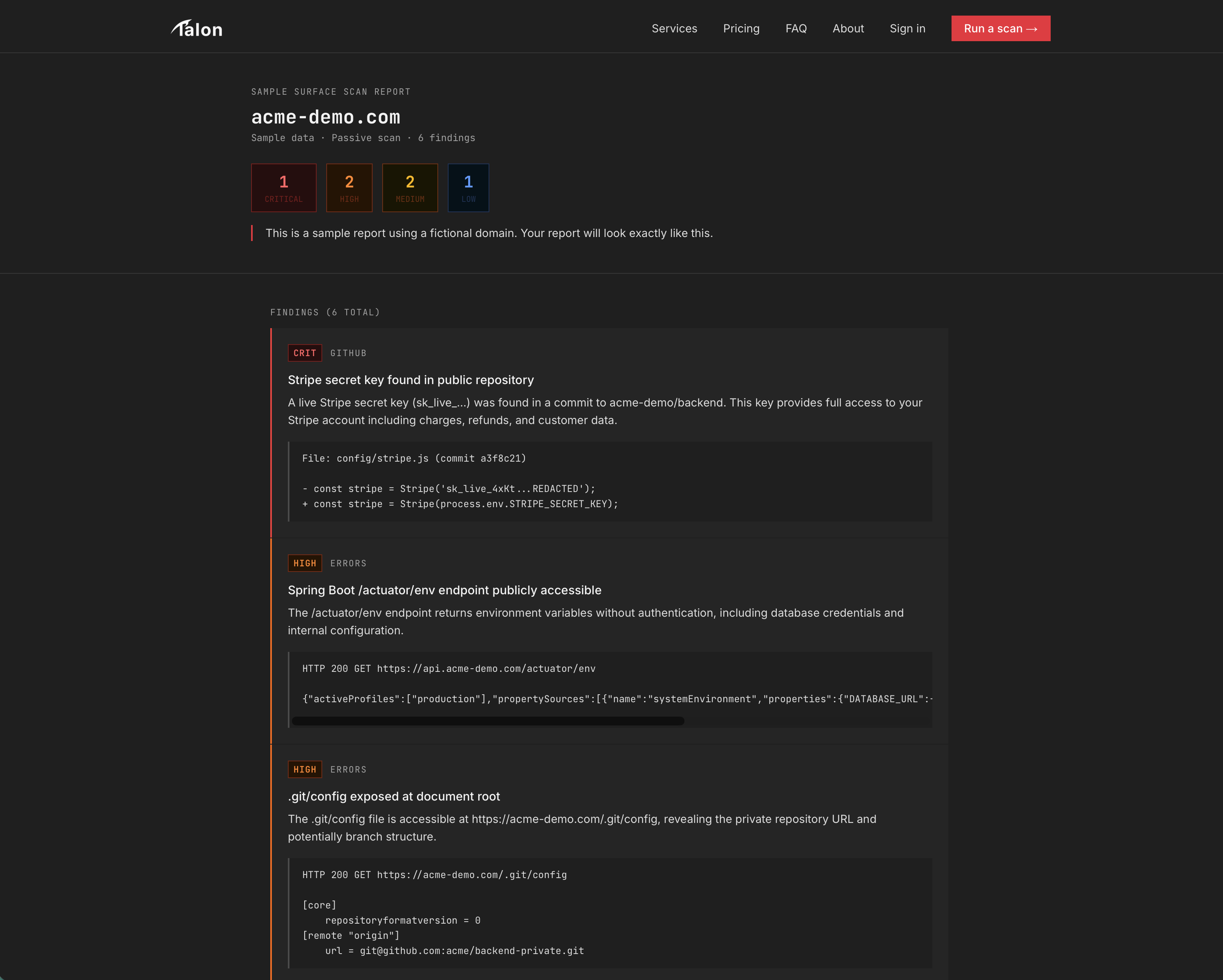
Task: Click Sign in
Action: click(x=907, y=28)
